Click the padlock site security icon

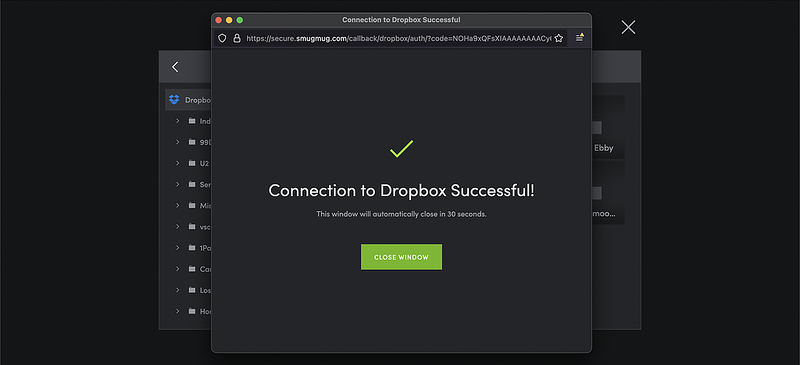pyautogui.click(x=237, y=38)
